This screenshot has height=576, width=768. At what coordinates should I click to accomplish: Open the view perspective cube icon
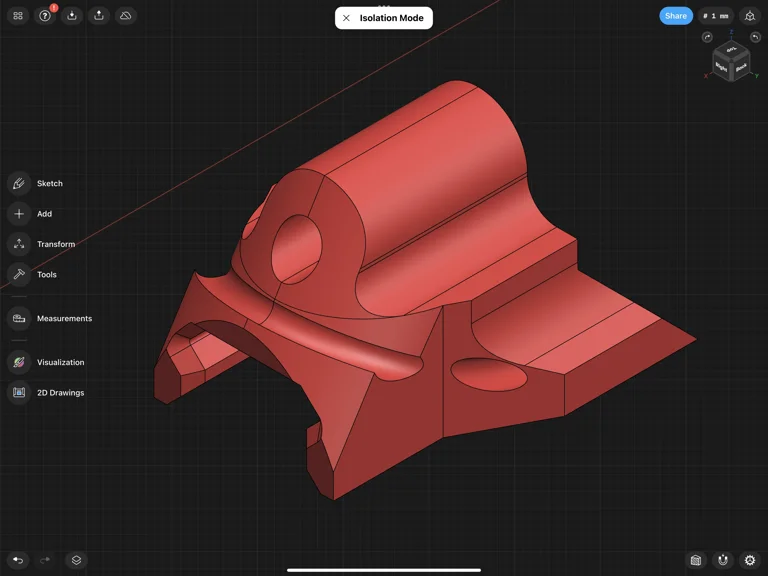click(x=750, y=16)
